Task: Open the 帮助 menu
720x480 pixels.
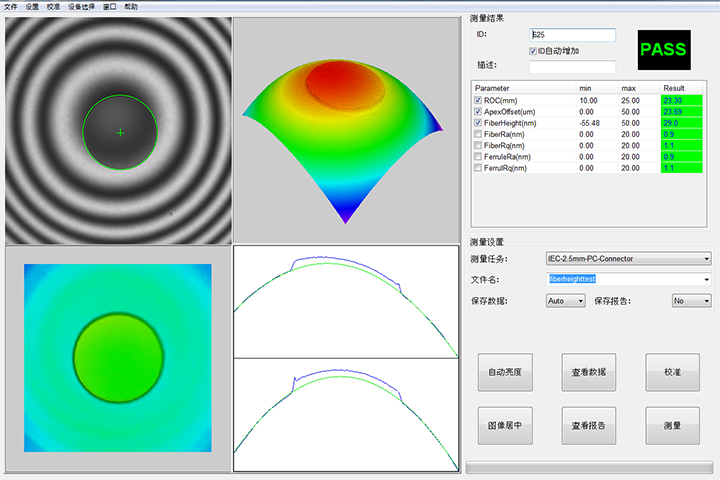Action: point(131,6)
